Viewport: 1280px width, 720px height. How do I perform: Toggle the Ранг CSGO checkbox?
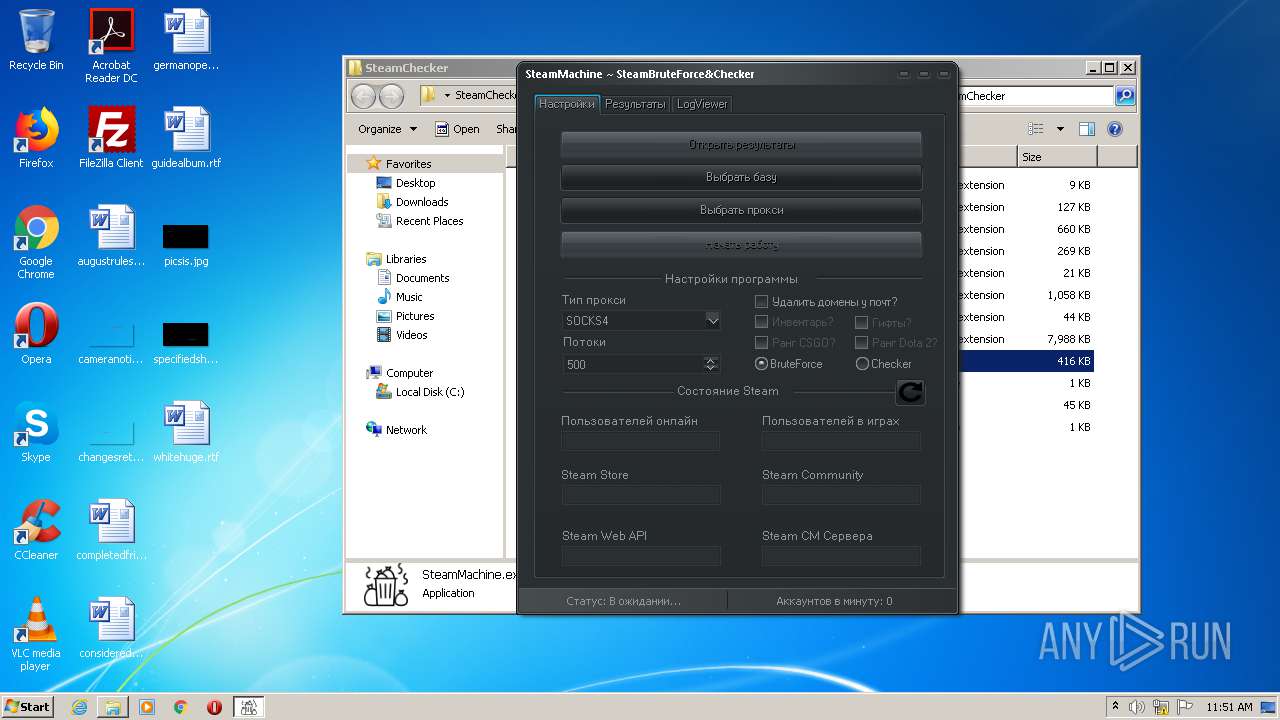pos(761,342)
